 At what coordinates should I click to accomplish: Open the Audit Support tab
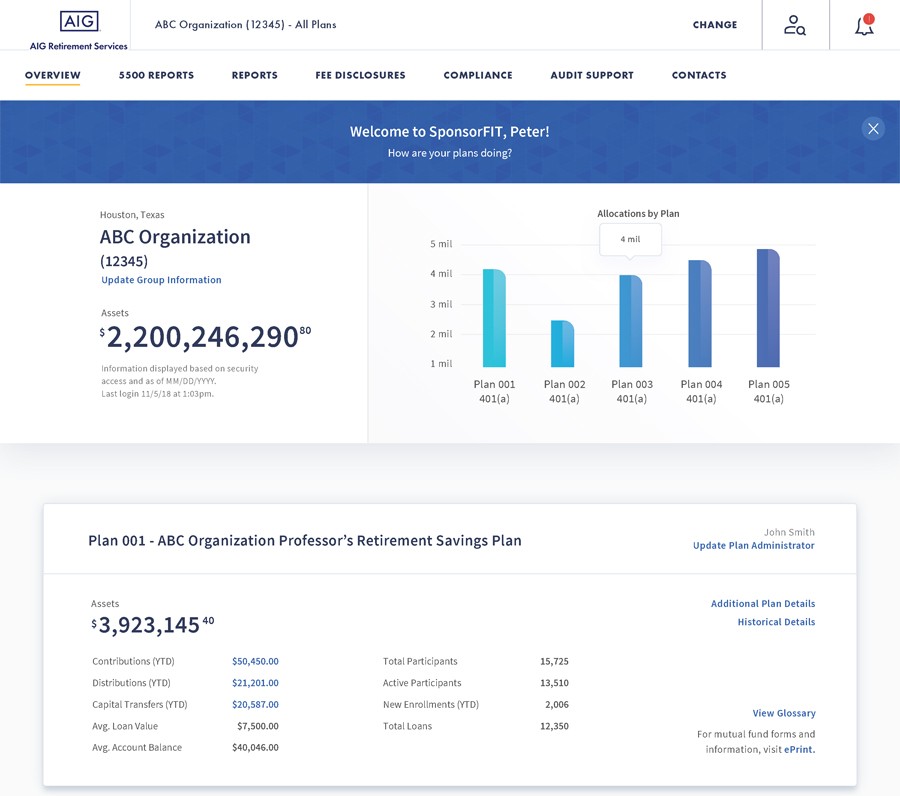592,75
